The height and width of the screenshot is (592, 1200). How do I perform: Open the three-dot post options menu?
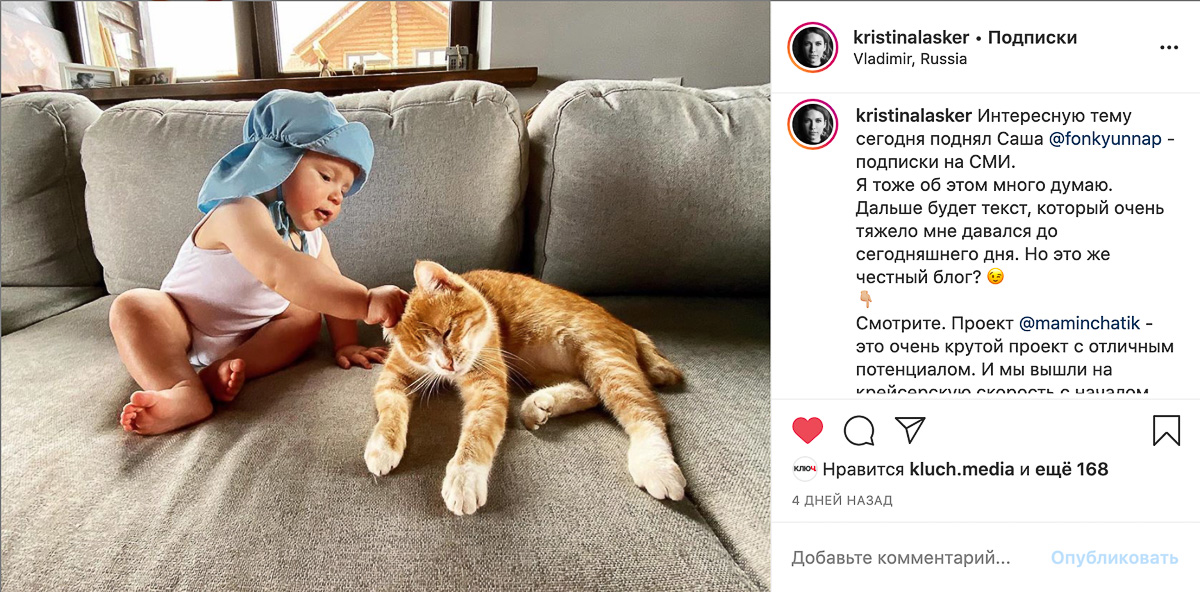1169,47
